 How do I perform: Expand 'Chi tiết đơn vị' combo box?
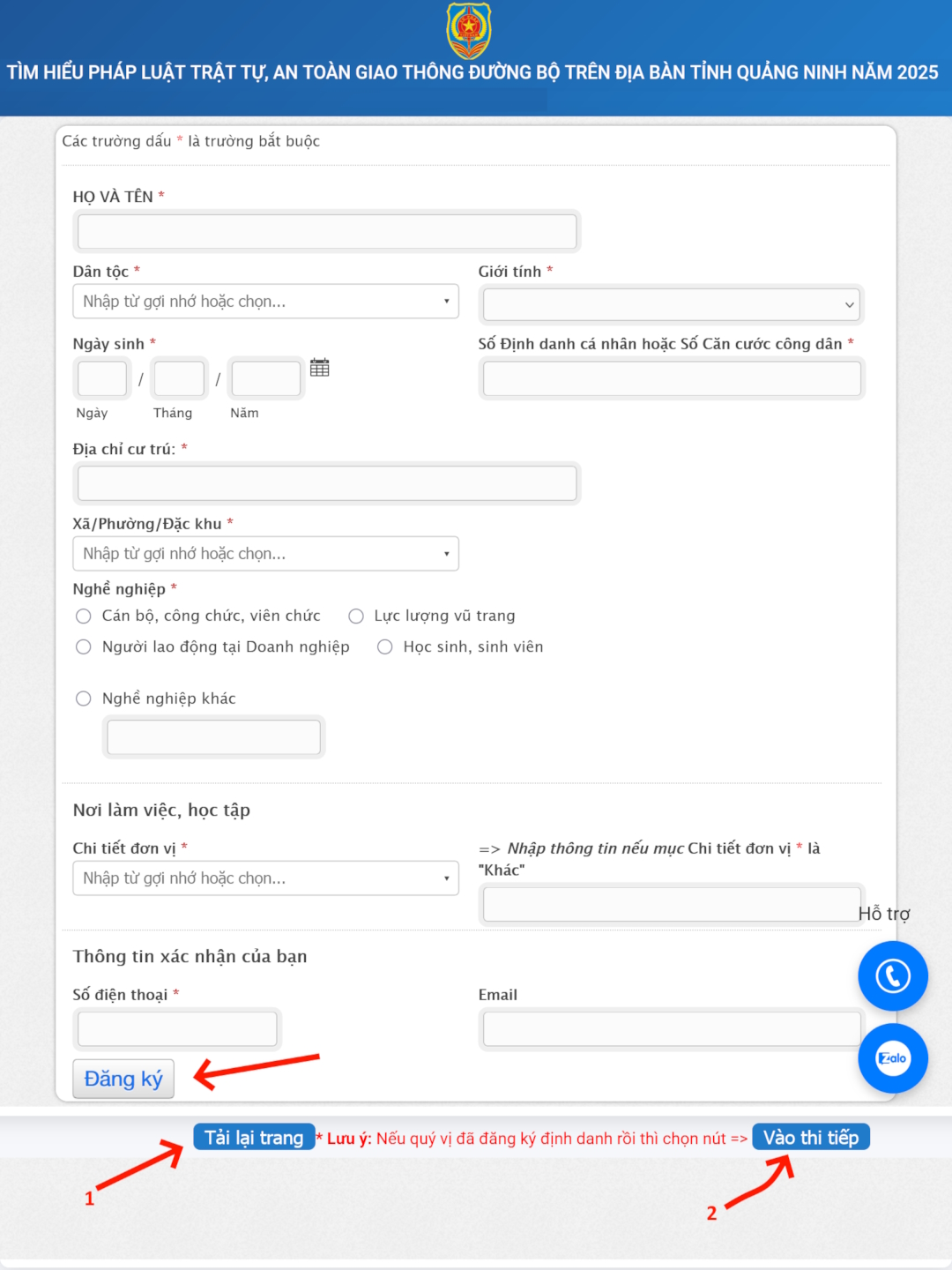click(x=265, y=878)
